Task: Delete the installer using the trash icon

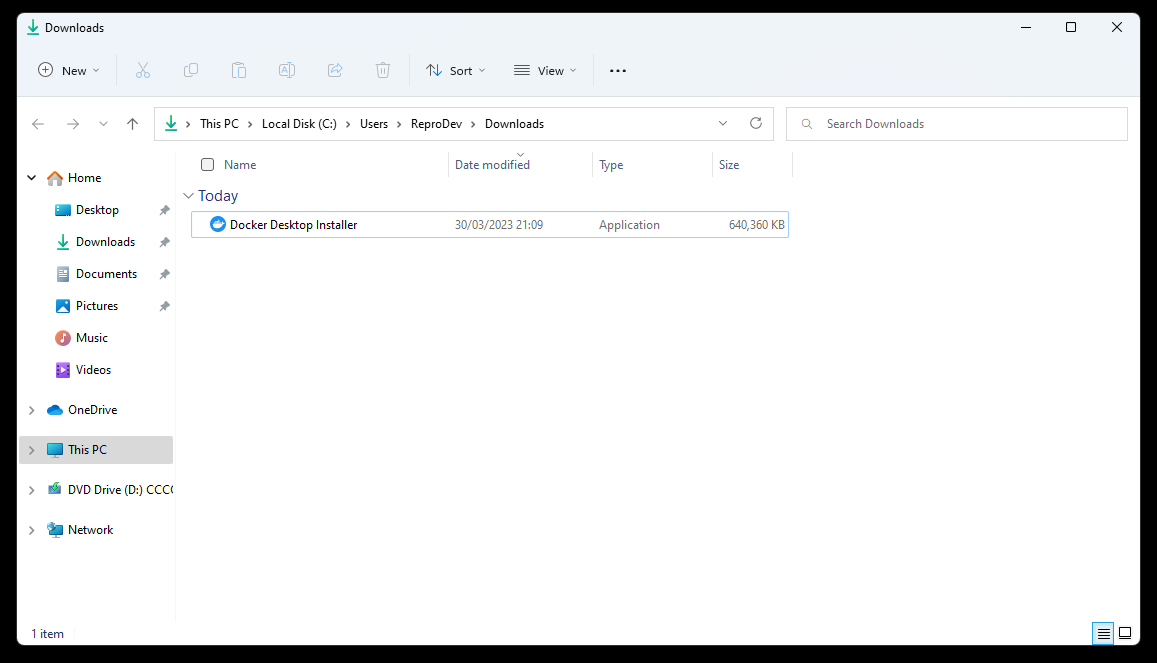Action: point(383,70)
